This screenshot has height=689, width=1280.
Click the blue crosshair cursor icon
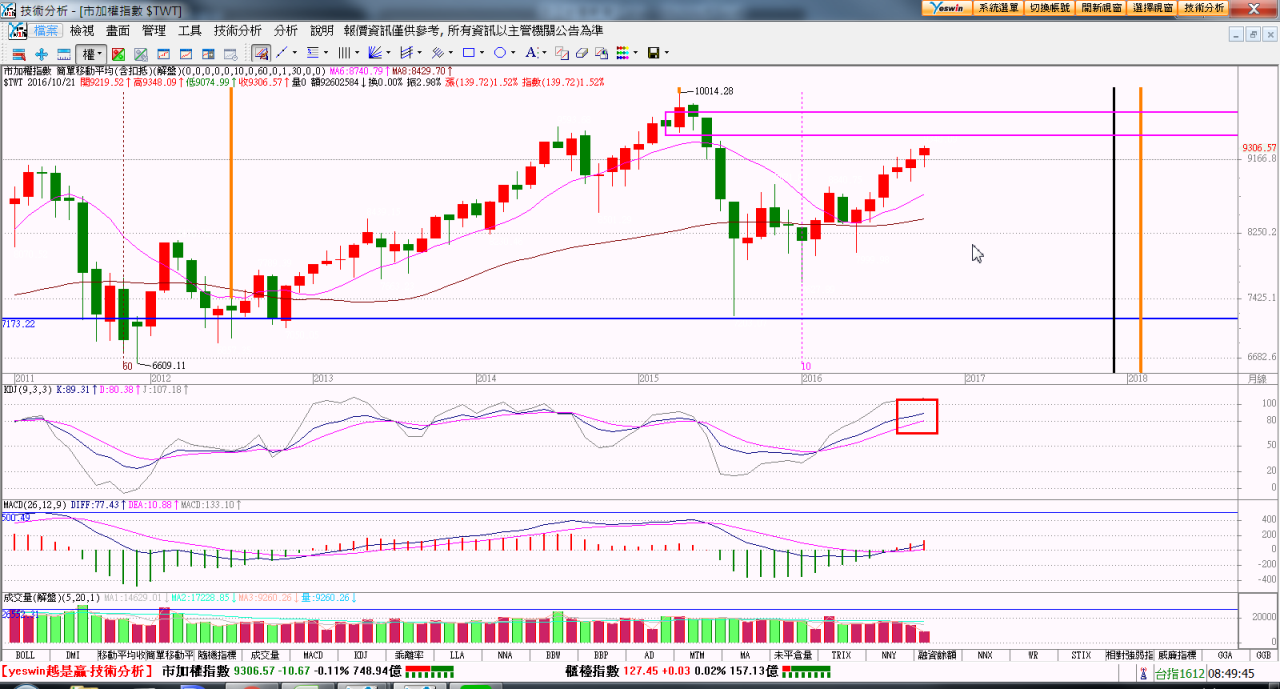[41, 53]
